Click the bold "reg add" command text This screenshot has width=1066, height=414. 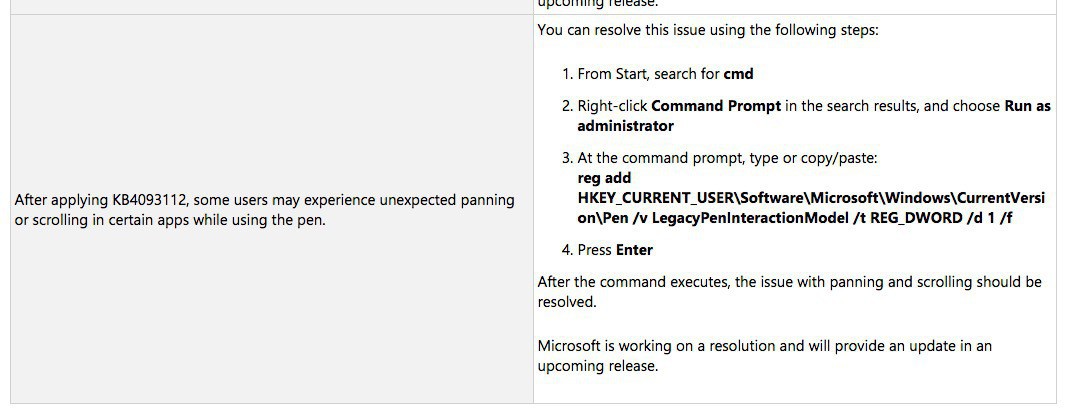604,178
